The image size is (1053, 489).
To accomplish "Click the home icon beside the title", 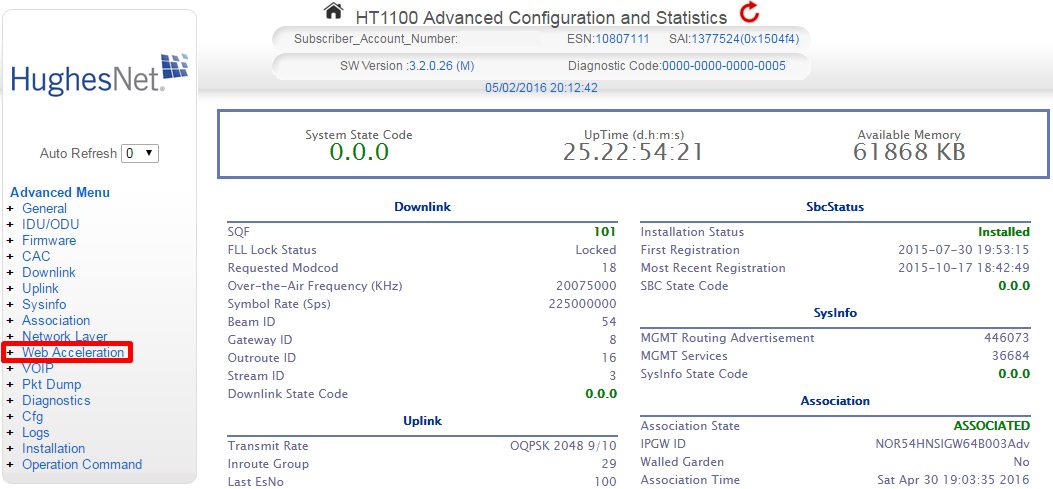I will [333, 11].
